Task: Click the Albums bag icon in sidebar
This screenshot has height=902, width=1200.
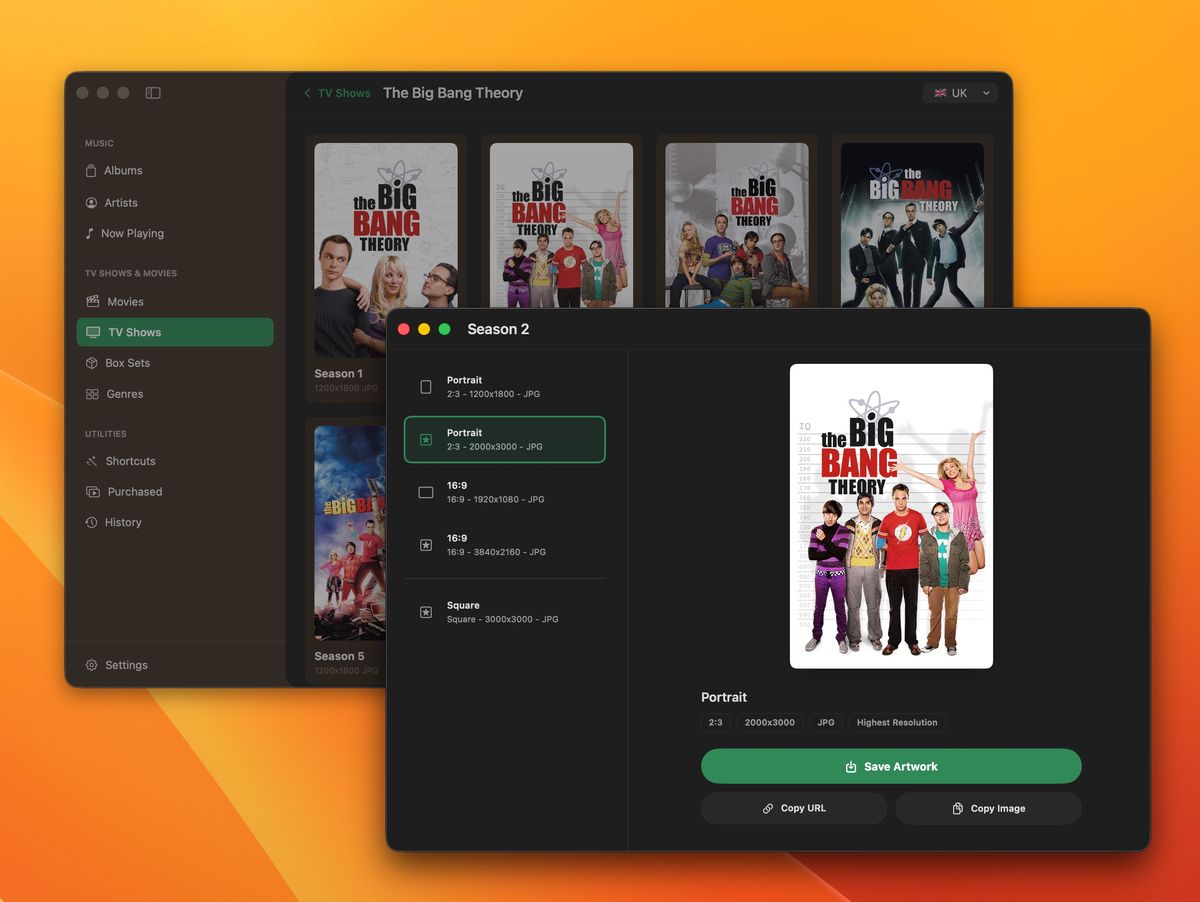Action: click(91, 171)
